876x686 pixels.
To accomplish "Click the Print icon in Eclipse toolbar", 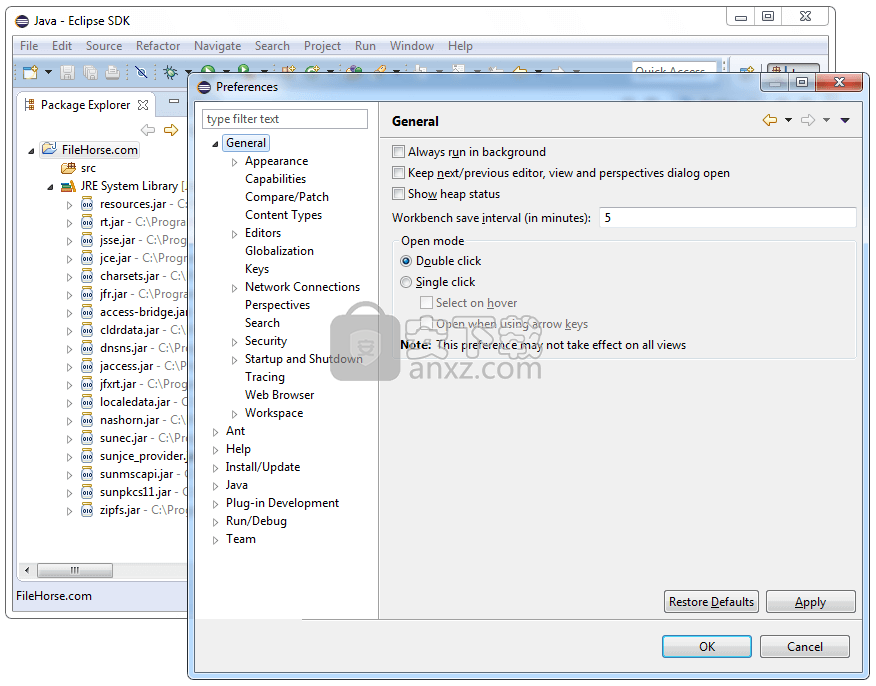I will coord(112,72).
